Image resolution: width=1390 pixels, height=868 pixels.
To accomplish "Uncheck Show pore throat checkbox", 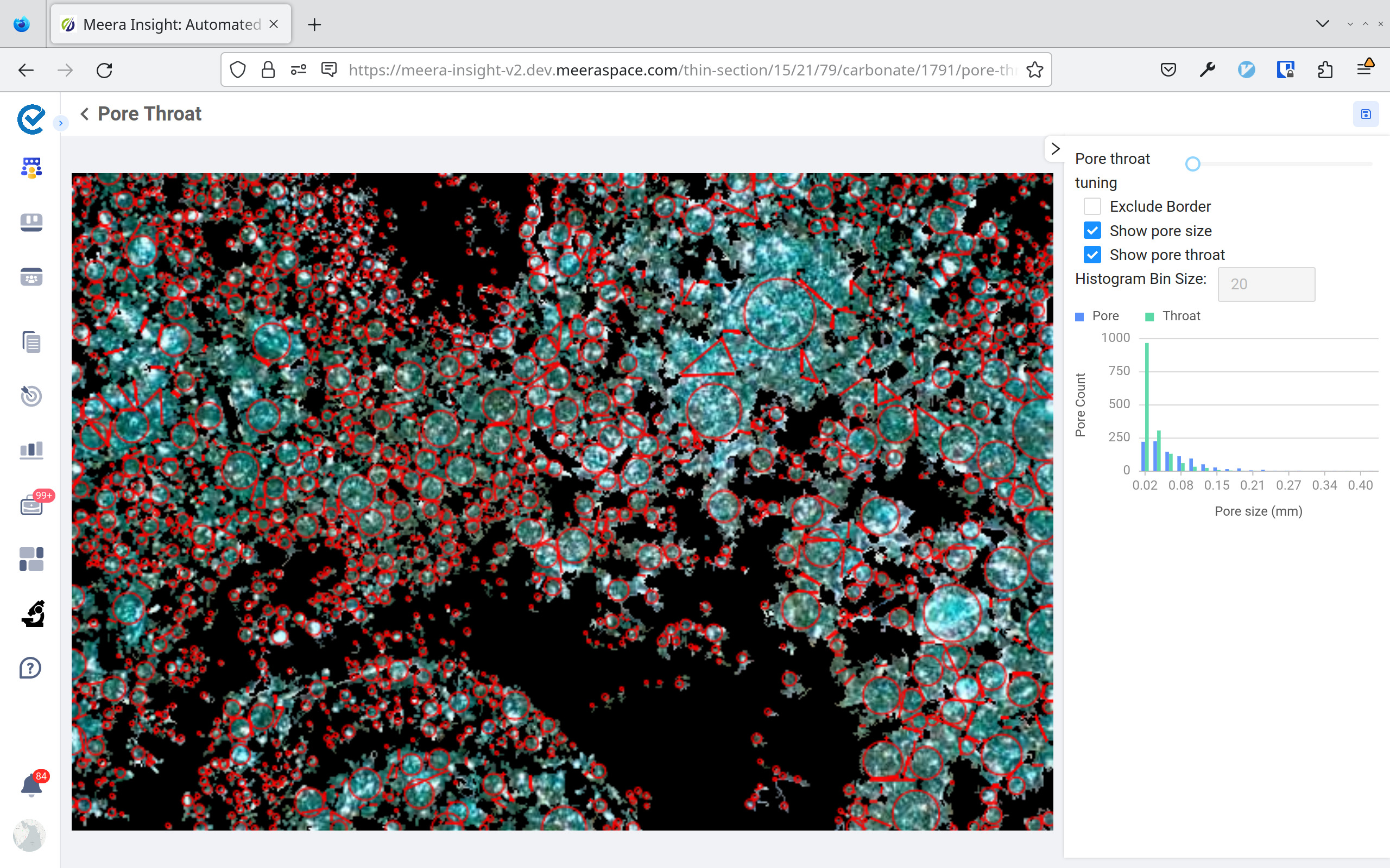I will [x=1092, y=254].
